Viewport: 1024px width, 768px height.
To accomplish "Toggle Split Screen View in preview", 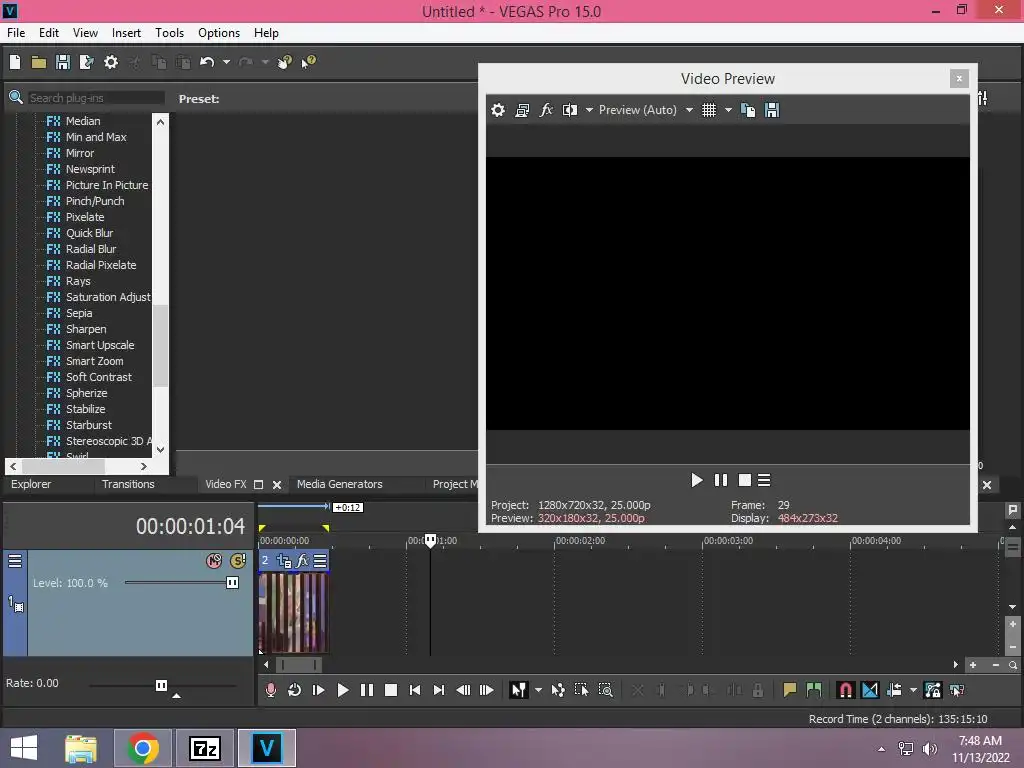I will 570,110.
